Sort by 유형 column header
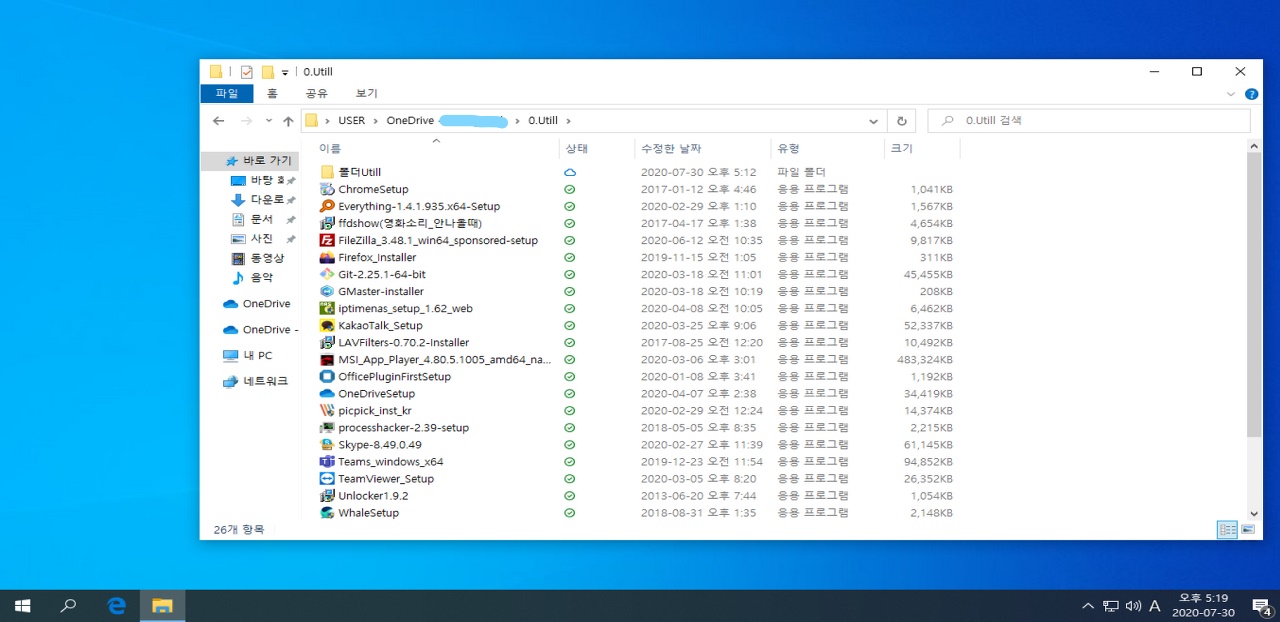This screenshot has height=622, width=1280. 788,148
